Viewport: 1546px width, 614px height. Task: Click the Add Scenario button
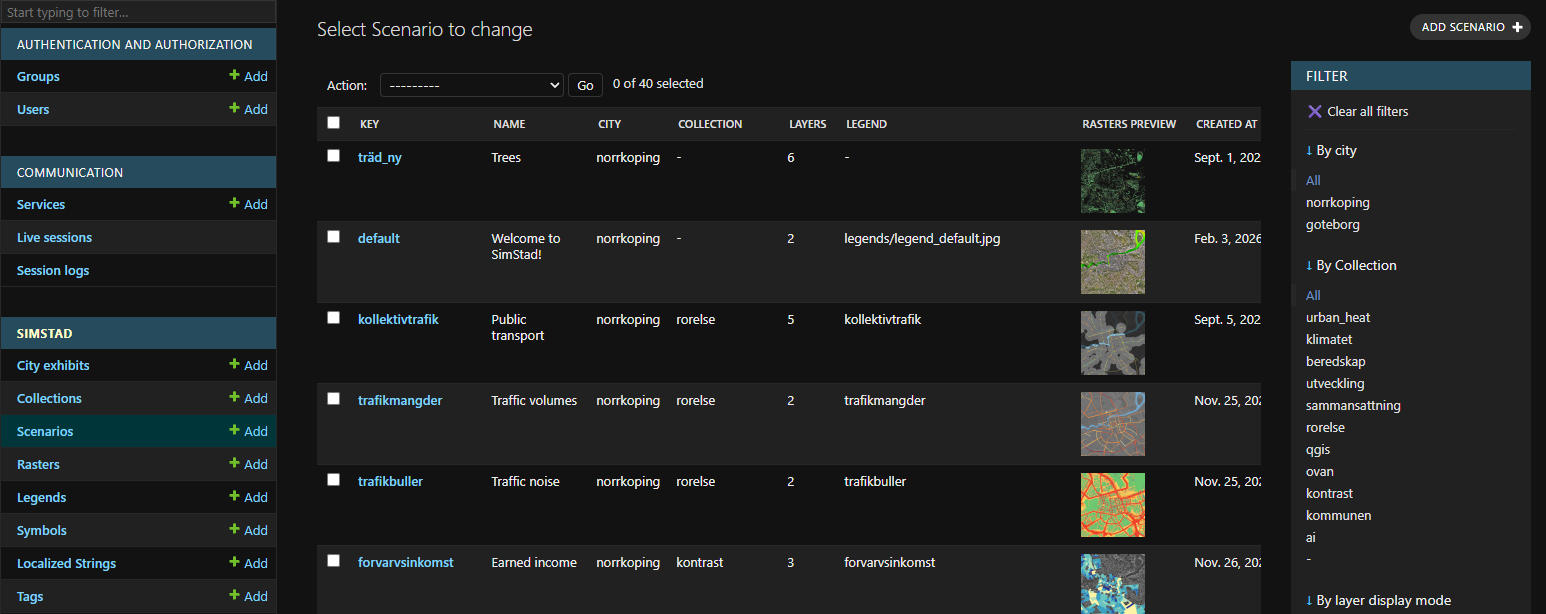[x=1470, y=27]
